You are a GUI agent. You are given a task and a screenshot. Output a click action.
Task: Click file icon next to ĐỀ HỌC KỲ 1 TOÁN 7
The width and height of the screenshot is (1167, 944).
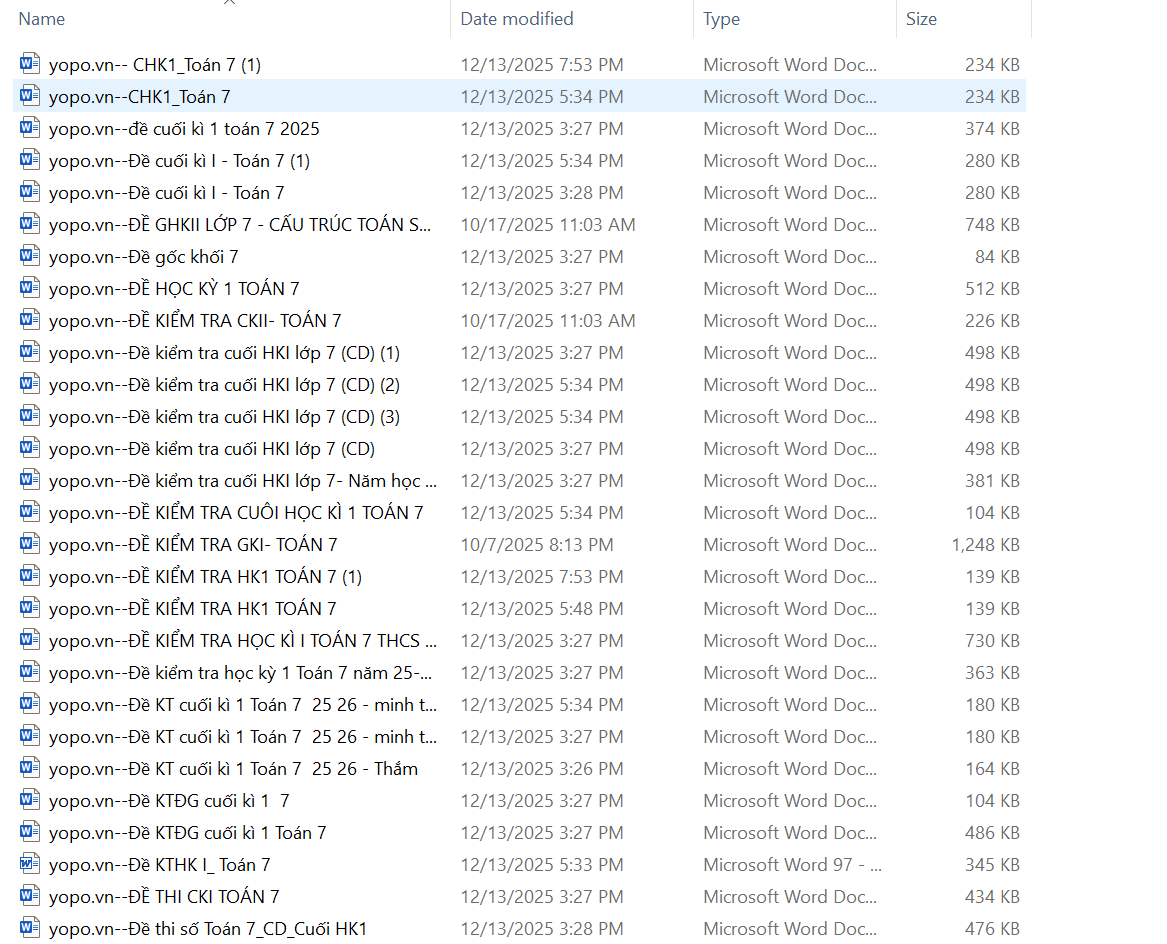click(x=30, y=289)
